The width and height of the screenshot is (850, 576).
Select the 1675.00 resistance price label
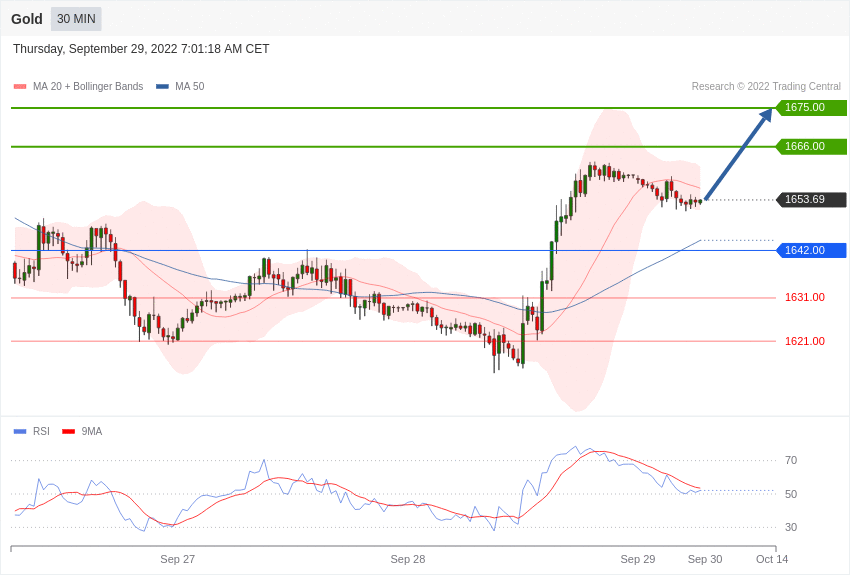[812, 107]
